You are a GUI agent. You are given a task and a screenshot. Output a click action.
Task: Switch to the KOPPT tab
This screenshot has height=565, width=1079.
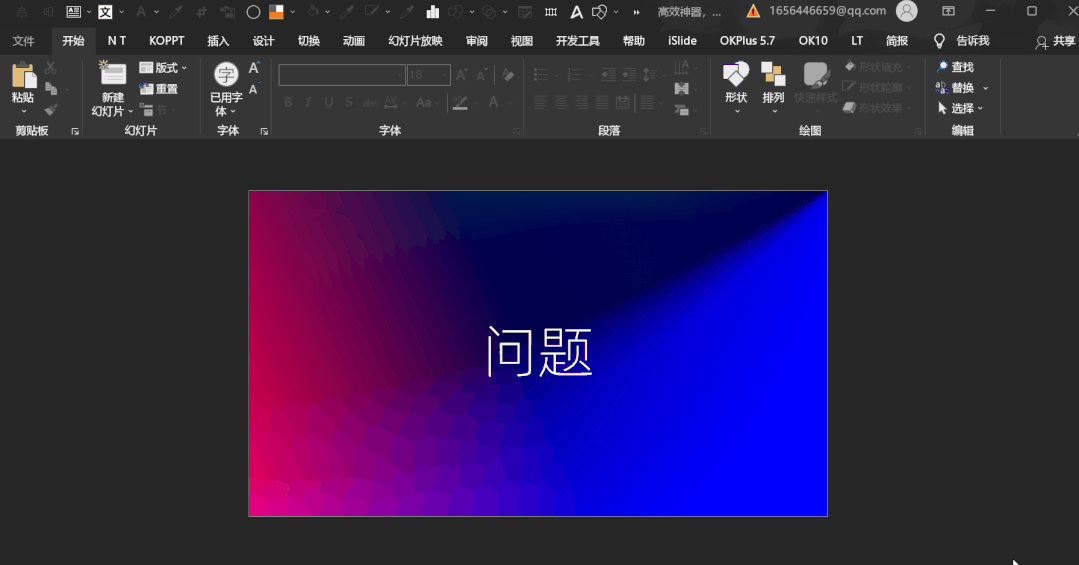[x=167, y=41]
